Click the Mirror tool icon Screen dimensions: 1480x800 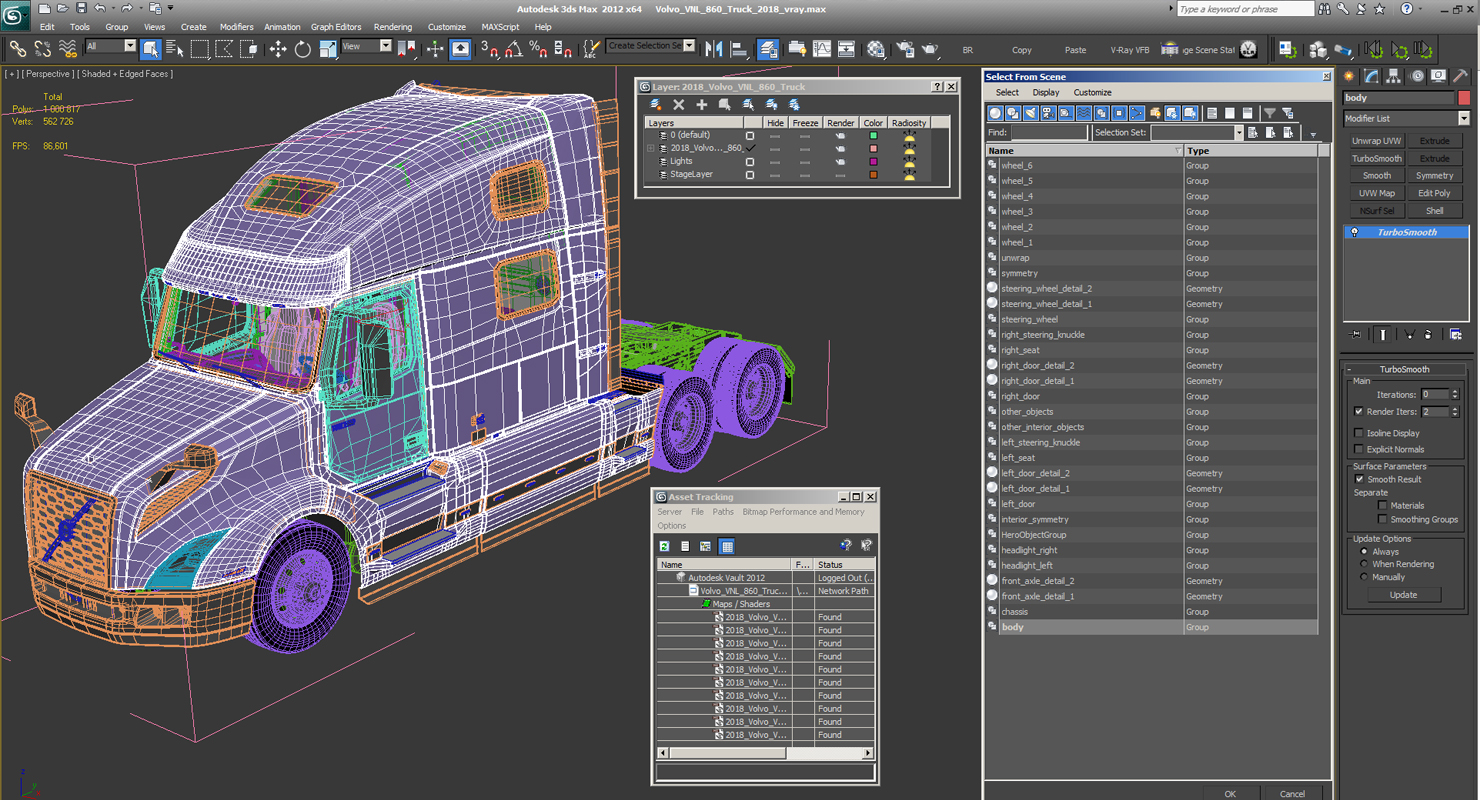click(713, 48)
